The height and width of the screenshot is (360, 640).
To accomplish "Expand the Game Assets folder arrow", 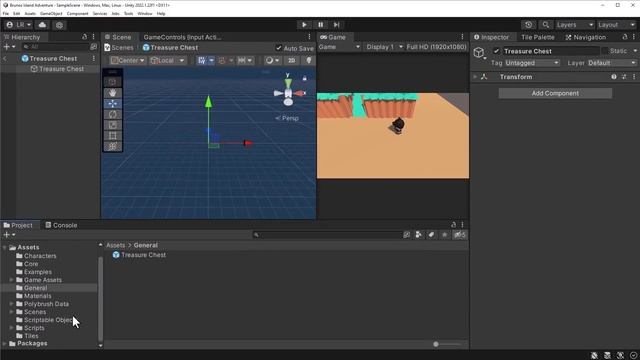I will (x=11, y=280).
